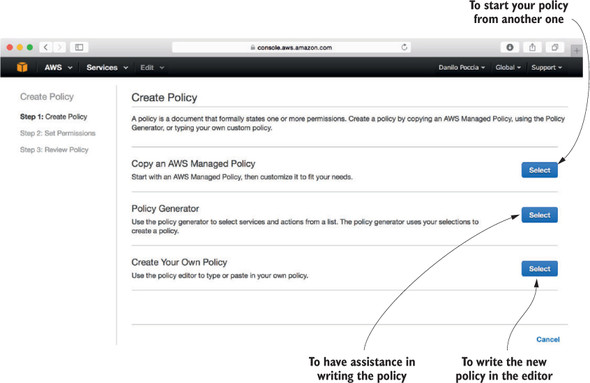Show all tabs icon in Safari
The width and height of the screenshot is (590, 383).
555,47
